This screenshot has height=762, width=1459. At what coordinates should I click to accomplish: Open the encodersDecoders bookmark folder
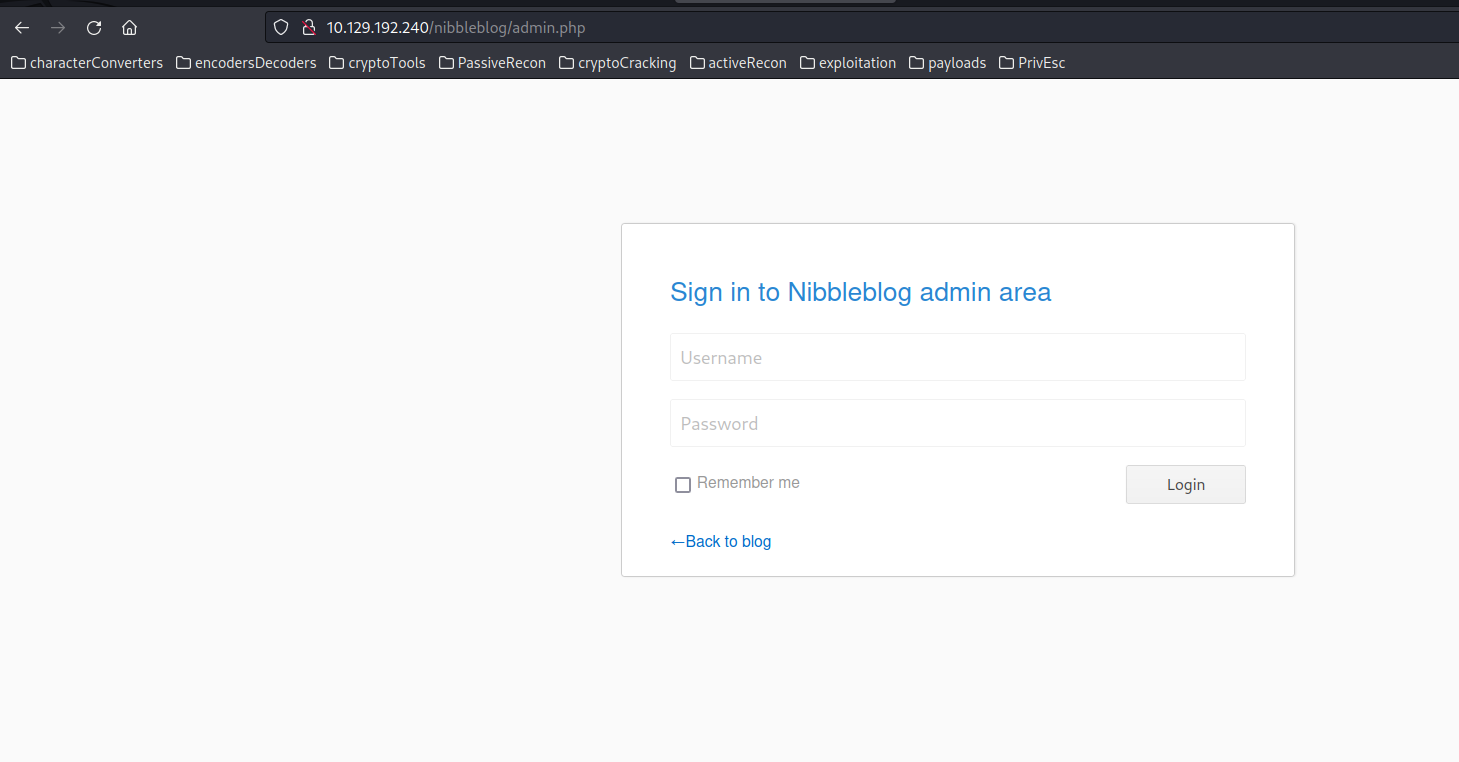[x=246, y=63]
